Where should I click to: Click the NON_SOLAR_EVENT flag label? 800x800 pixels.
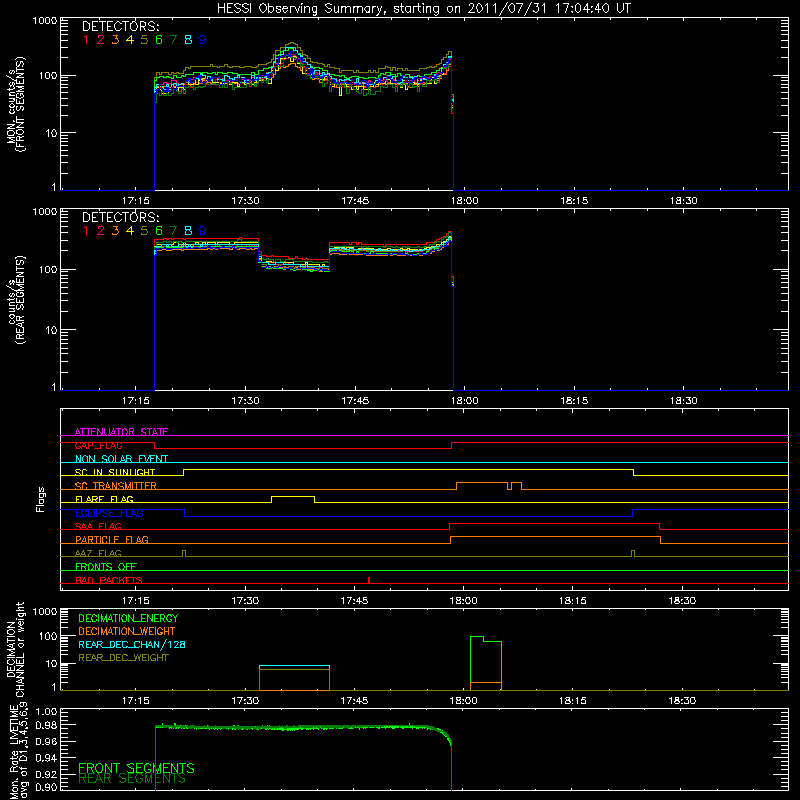pos(121,459)
